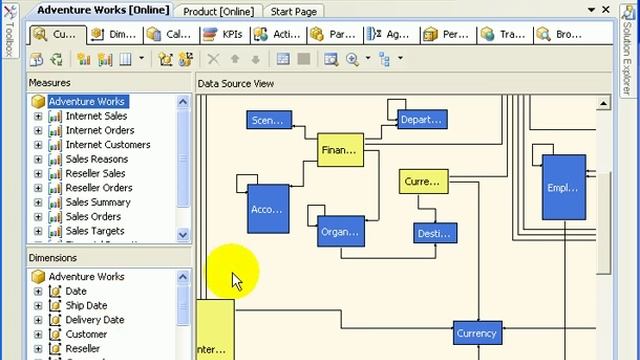640x360 pixels.
Task: Open the Start Page document tab
Action: (294, 12)
